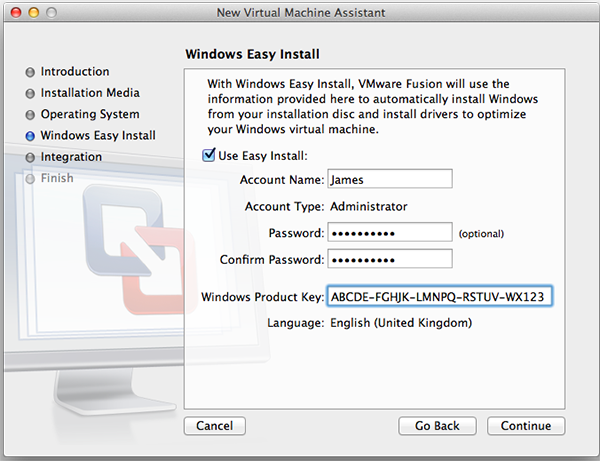Viewport: 600px width, 461px height.
Task: Click the gray bullet beside Introduction
Action: pos(30,72)
